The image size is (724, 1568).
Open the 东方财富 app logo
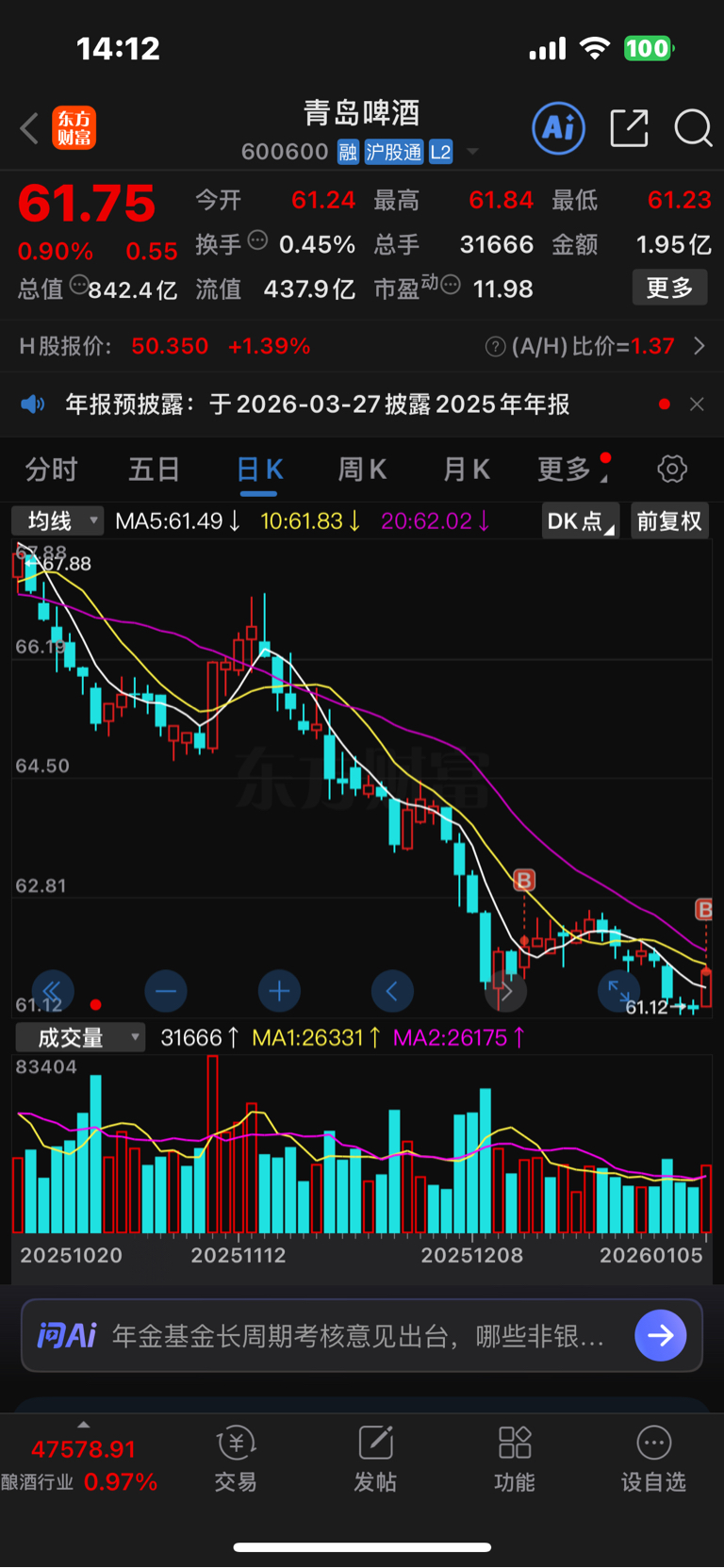[74, 128]
